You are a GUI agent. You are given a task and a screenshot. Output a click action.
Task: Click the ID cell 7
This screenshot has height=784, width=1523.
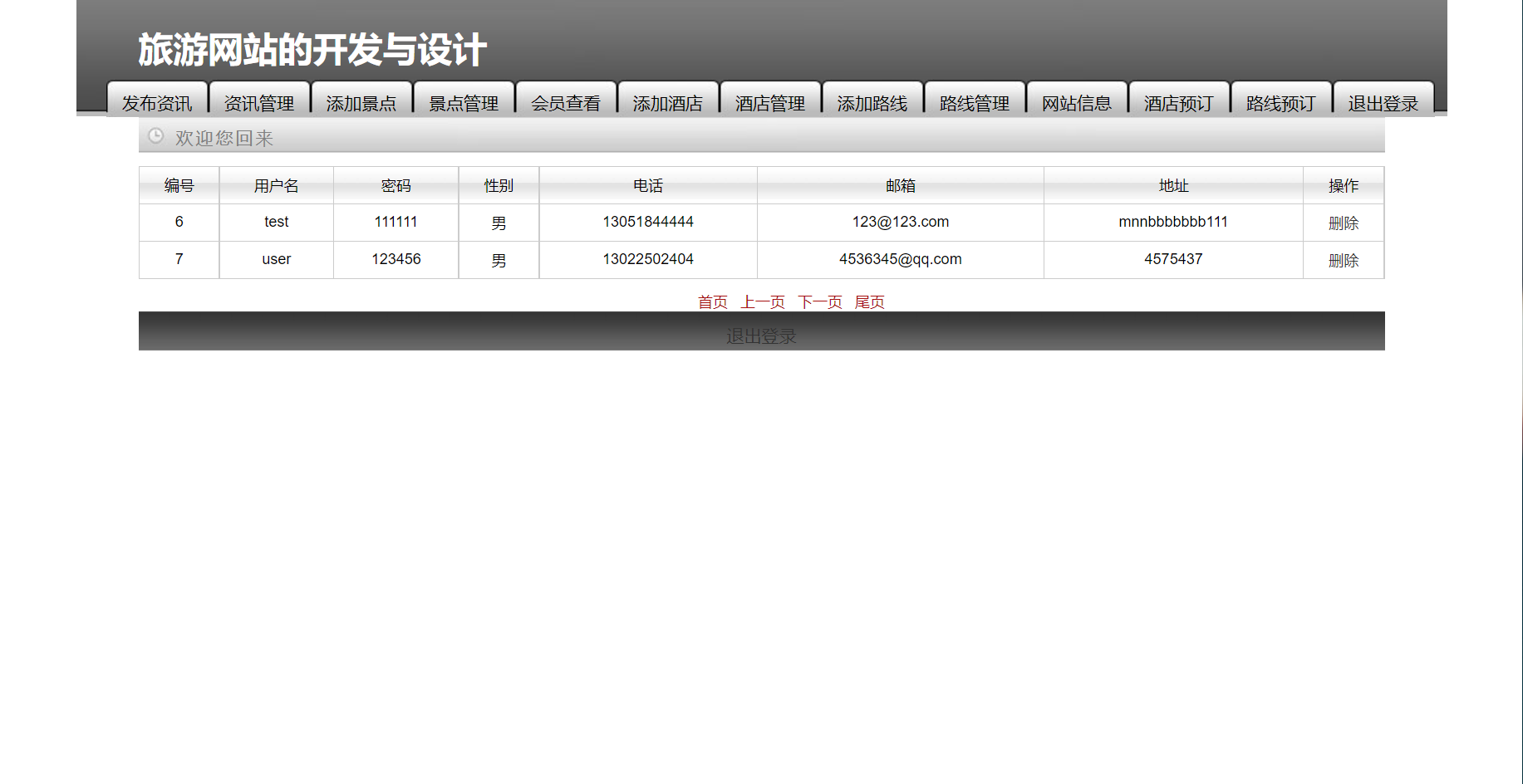coord(179,260)
